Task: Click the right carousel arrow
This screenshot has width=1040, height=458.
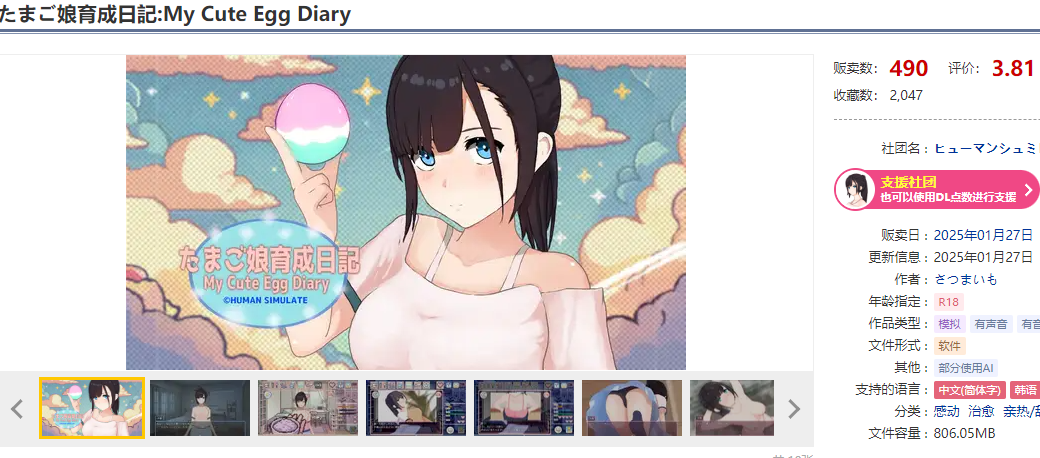Action: [x=793, y=409]
